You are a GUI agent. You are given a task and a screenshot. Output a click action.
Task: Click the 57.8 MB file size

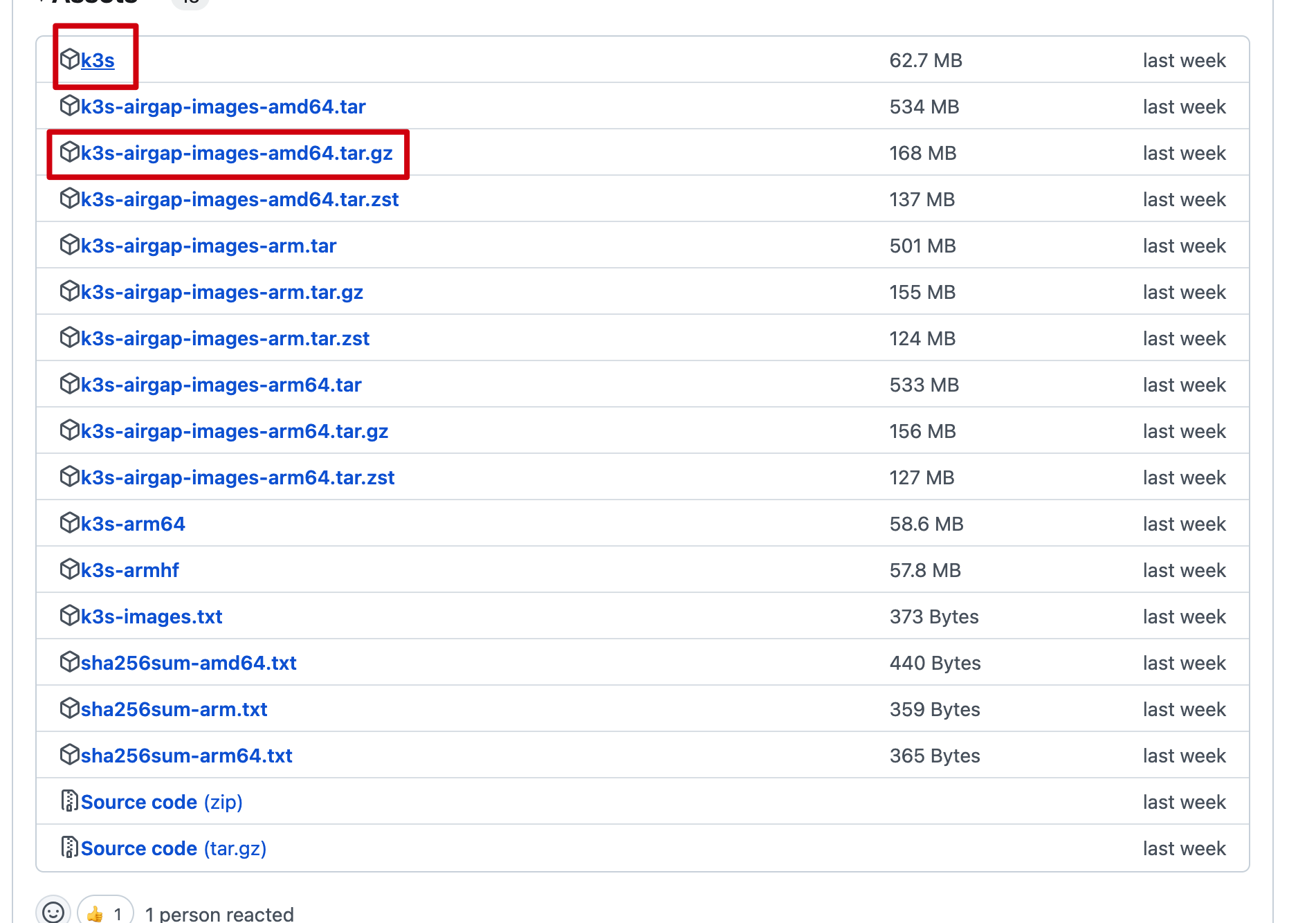coord(925,570)
